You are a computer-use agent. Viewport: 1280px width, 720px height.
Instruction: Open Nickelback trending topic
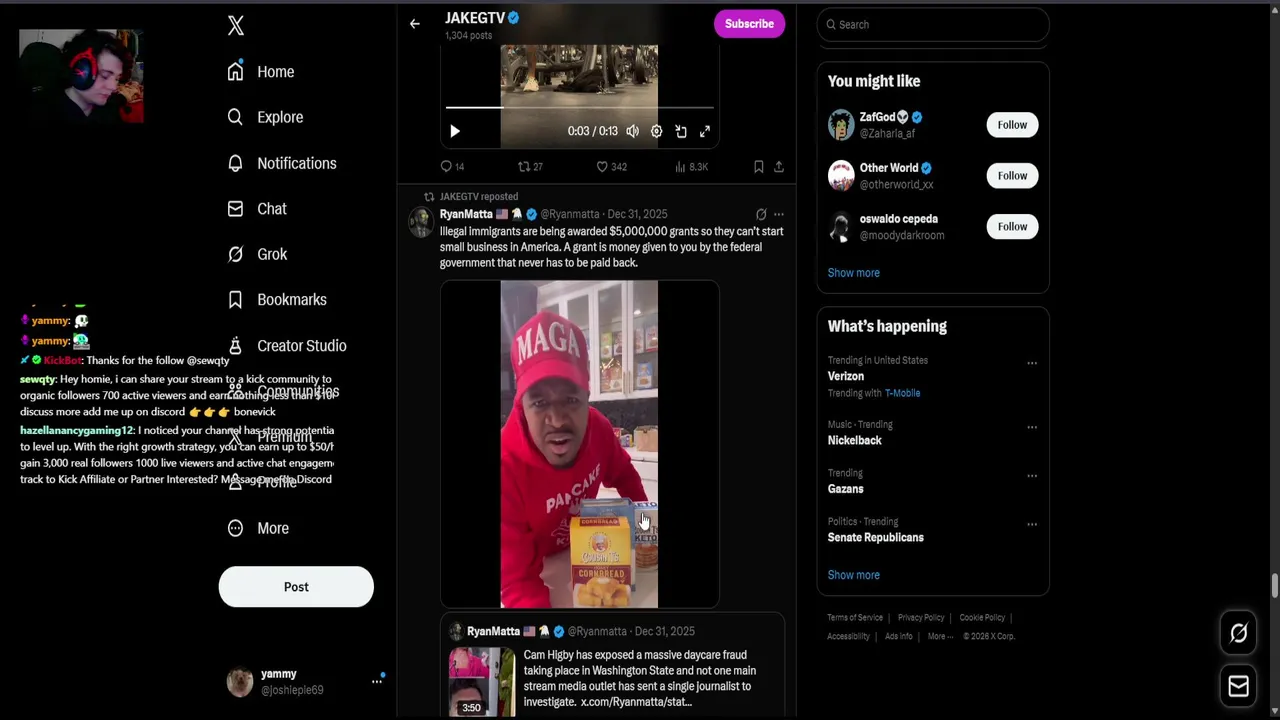[855, 440]
